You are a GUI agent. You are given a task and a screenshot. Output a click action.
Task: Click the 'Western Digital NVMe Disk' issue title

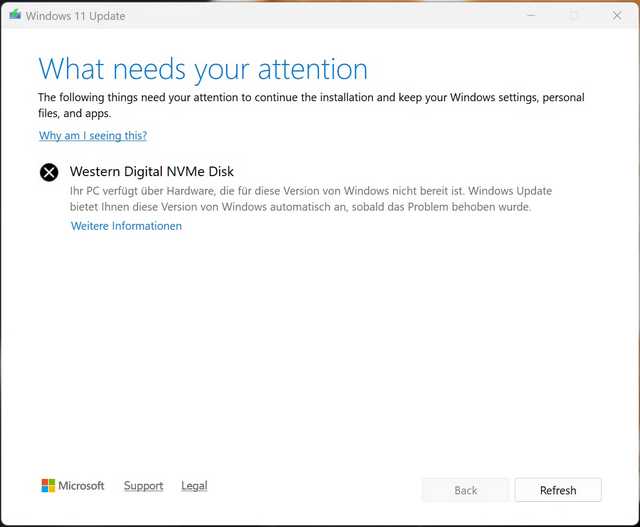pos(151,171)
